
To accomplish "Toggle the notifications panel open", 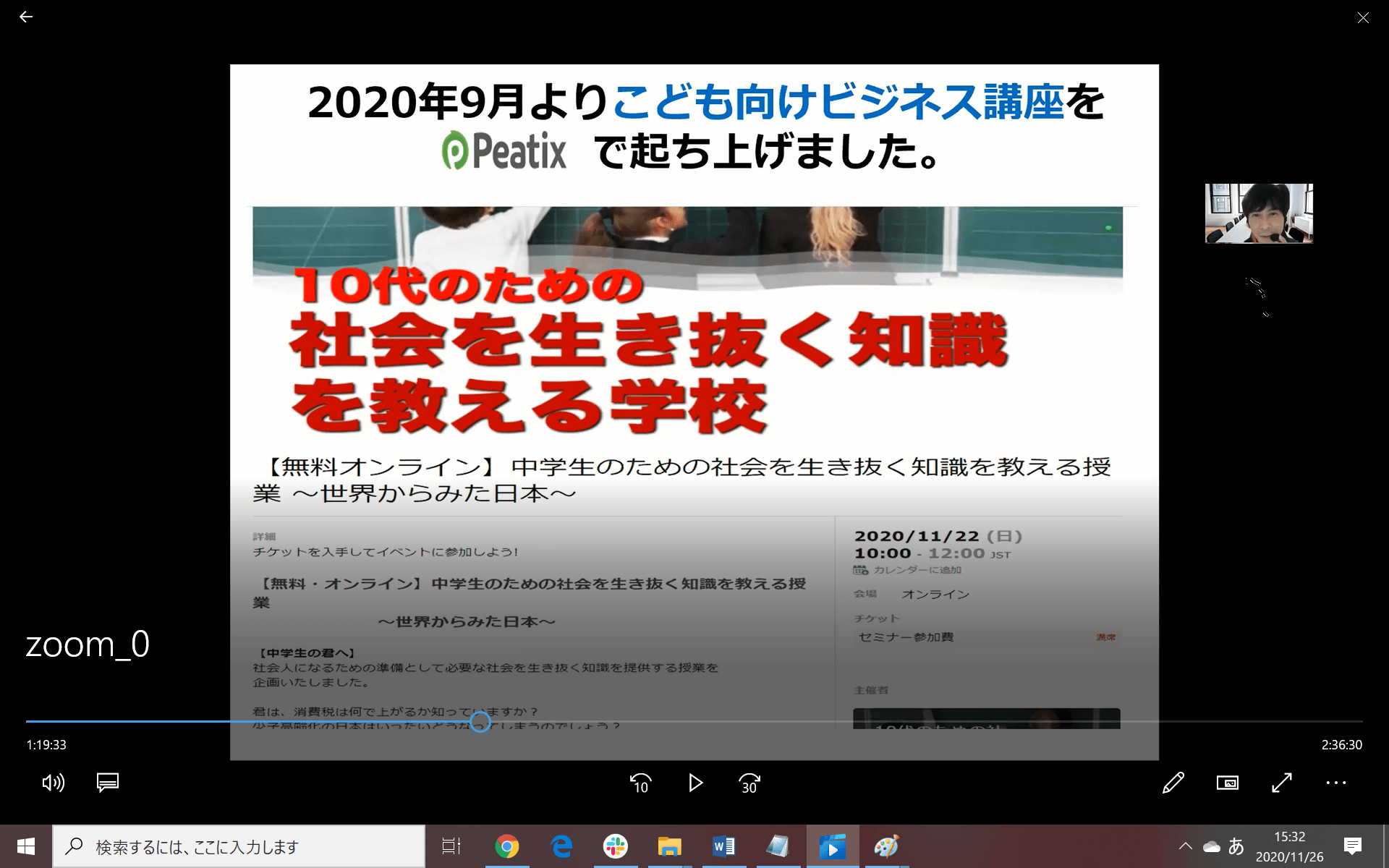I will [1351, 845].
